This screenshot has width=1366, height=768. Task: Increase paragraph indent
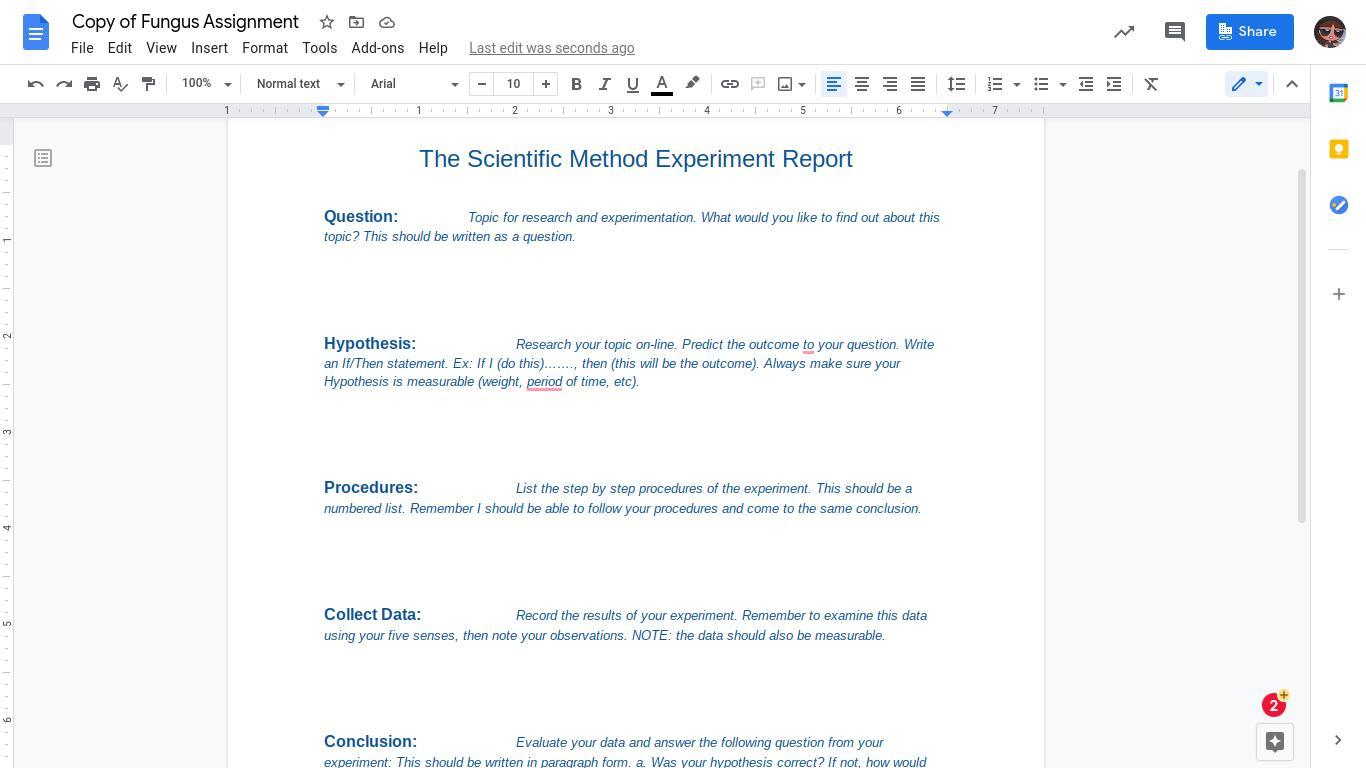click(1114, 84)
